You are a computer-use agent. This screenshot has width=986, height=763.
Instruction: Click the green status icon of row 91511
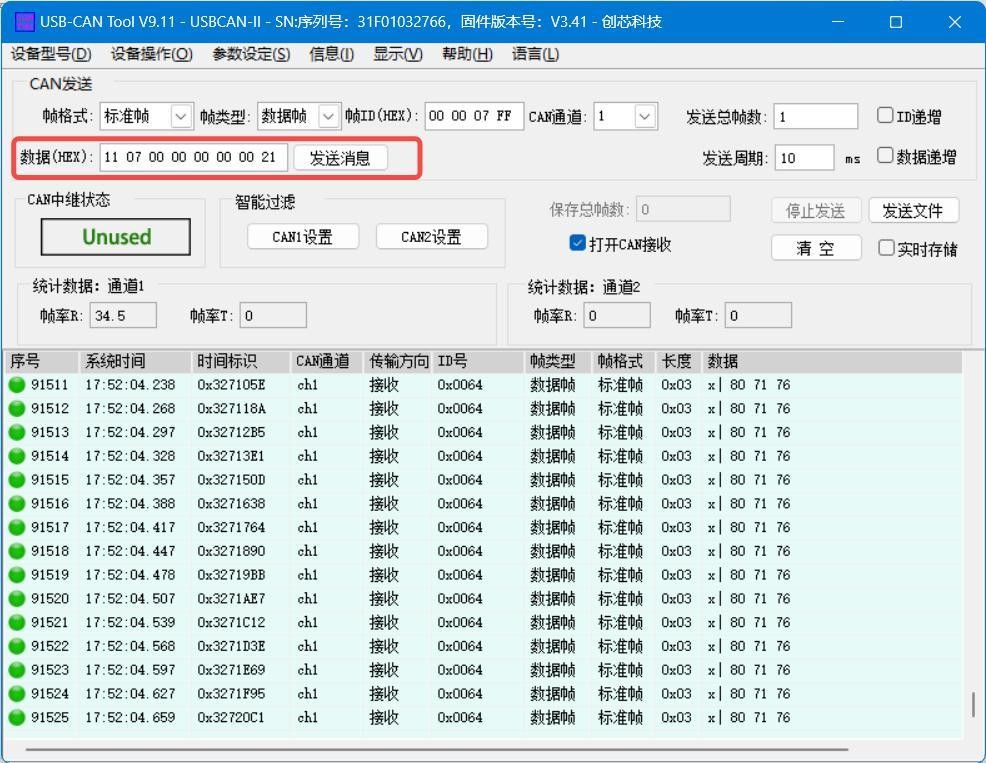[17, 385]
